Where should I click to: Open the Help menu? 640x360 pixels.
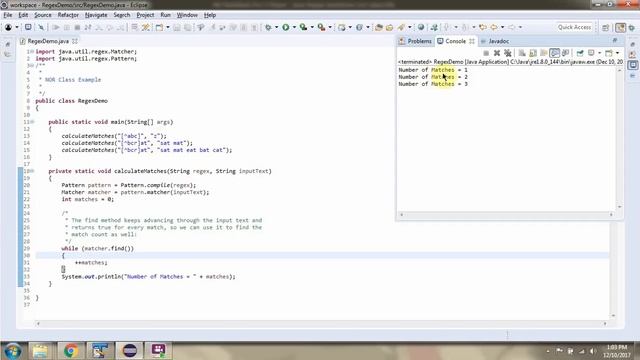pos(210,15)
